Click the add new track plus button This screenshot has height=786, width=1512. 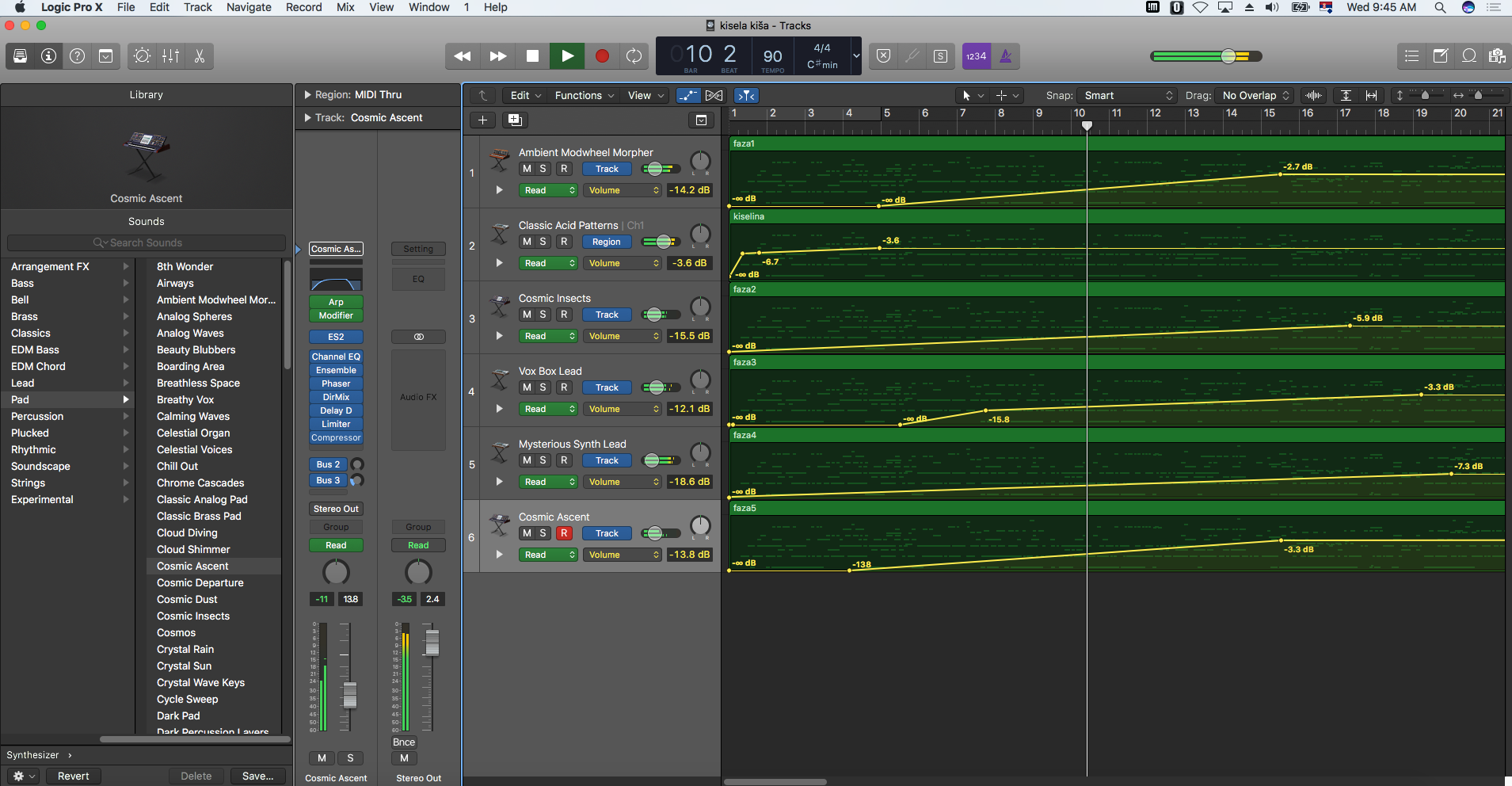(482, 120)
